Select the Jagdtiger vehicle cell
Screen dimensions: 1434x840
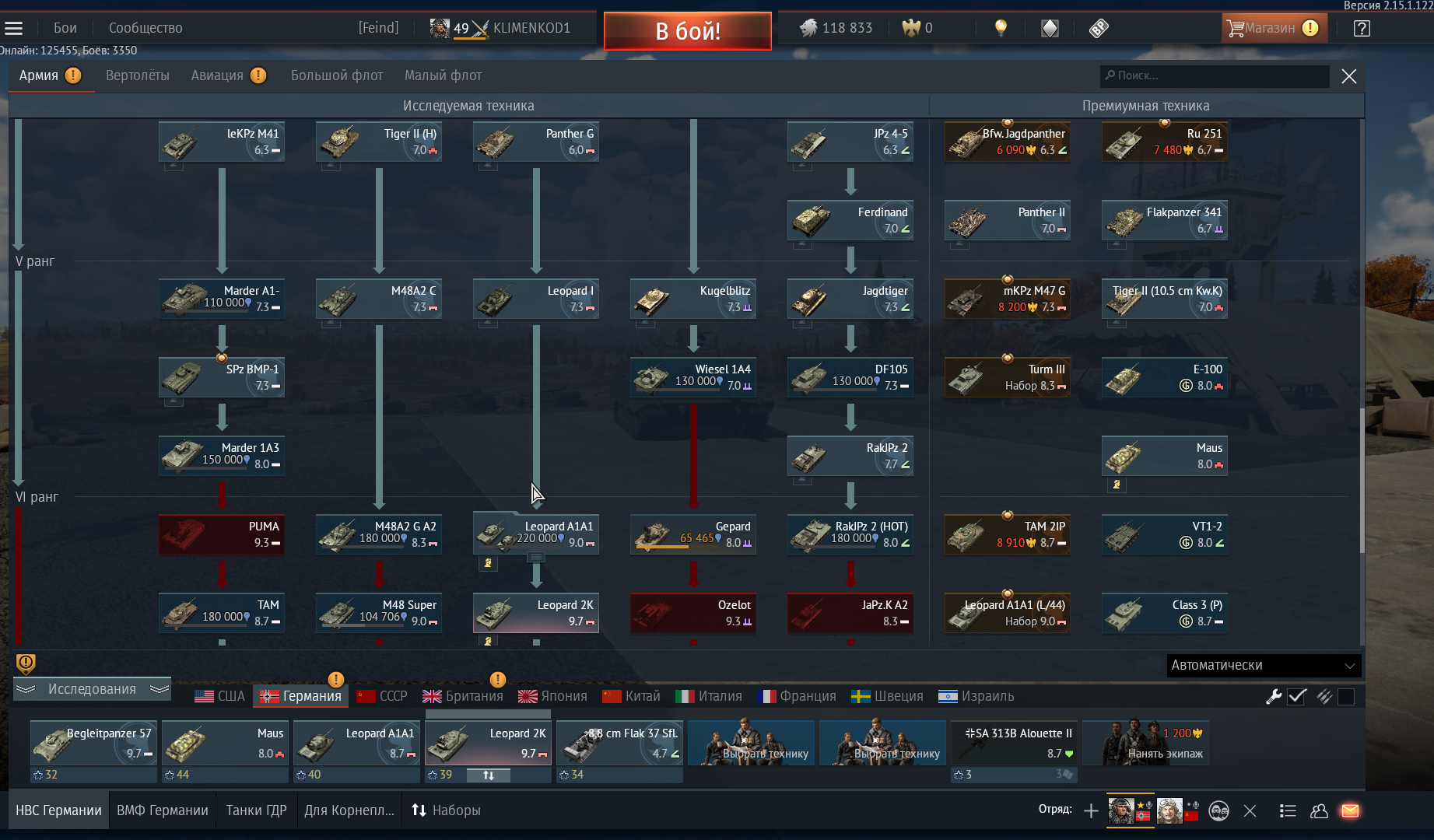pyautogui.click(x=850, y=299)
